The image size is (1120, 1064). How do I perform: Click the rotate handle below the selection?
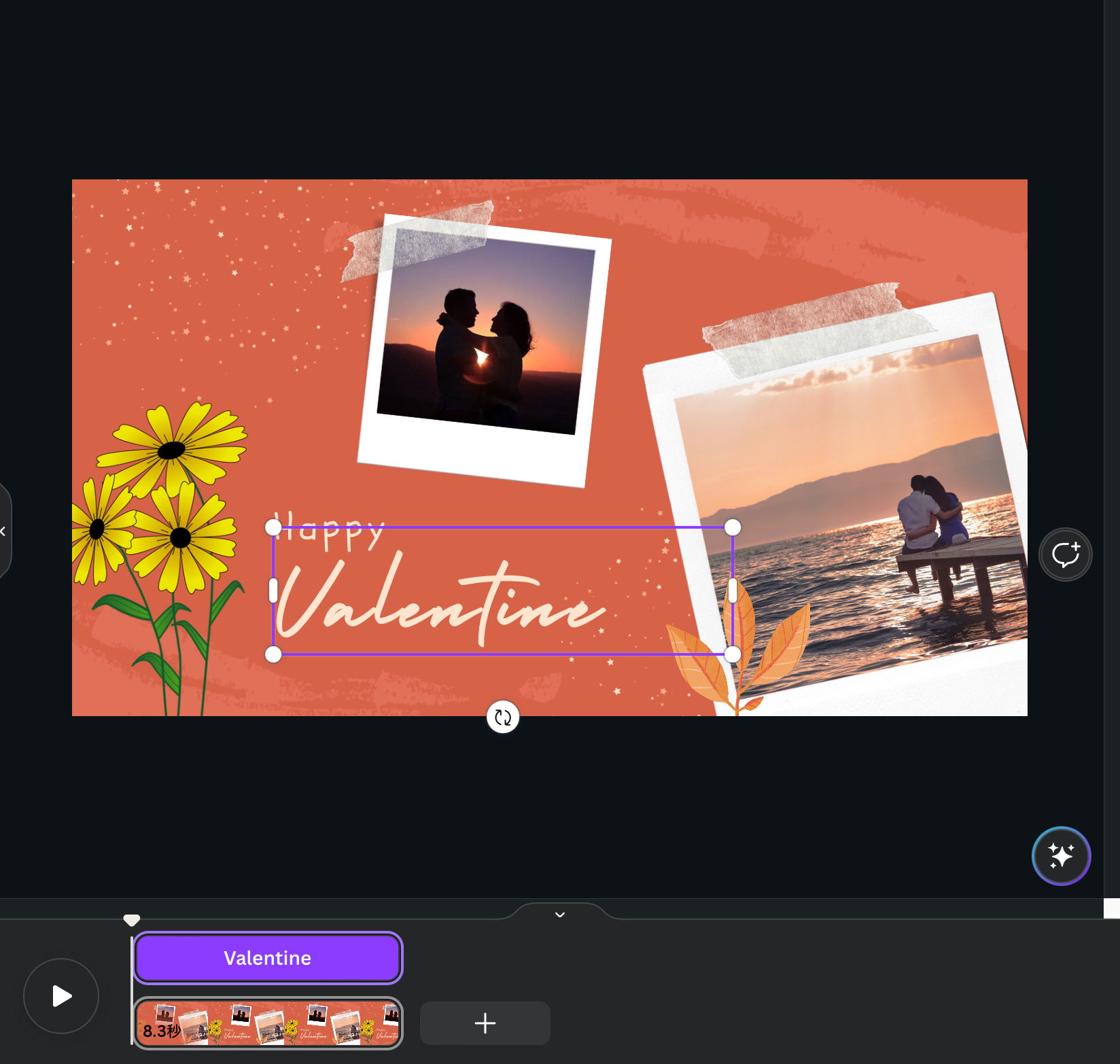(x=503, y=717)
